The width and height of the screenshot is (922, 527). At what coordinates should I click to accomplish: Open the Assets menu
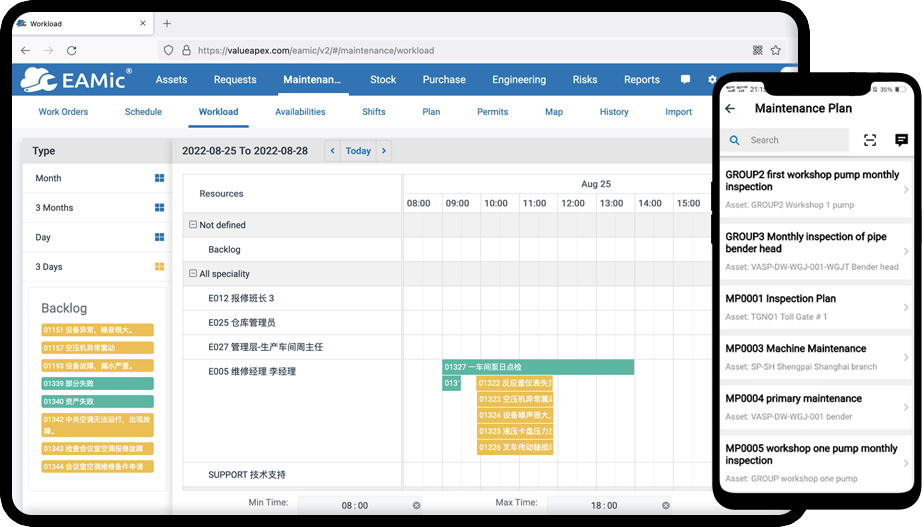pyautogui.click(x=171, y=79)
